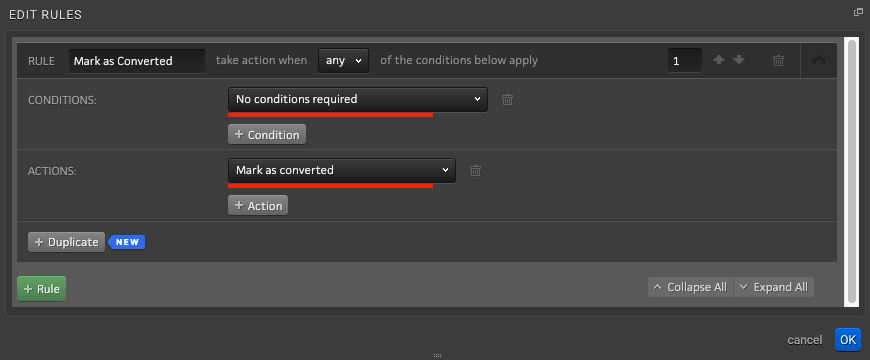Delete the Mark as converted action
The width and height of the screenshot is (870, 360).
point(475,171)
